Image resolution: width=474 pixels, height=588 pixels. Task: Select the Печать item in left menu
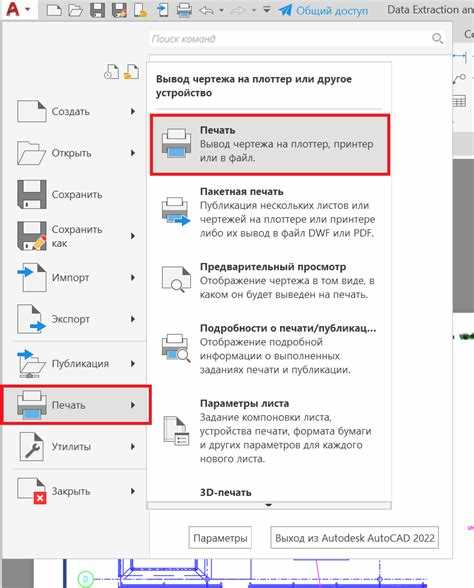pos(76,405)
